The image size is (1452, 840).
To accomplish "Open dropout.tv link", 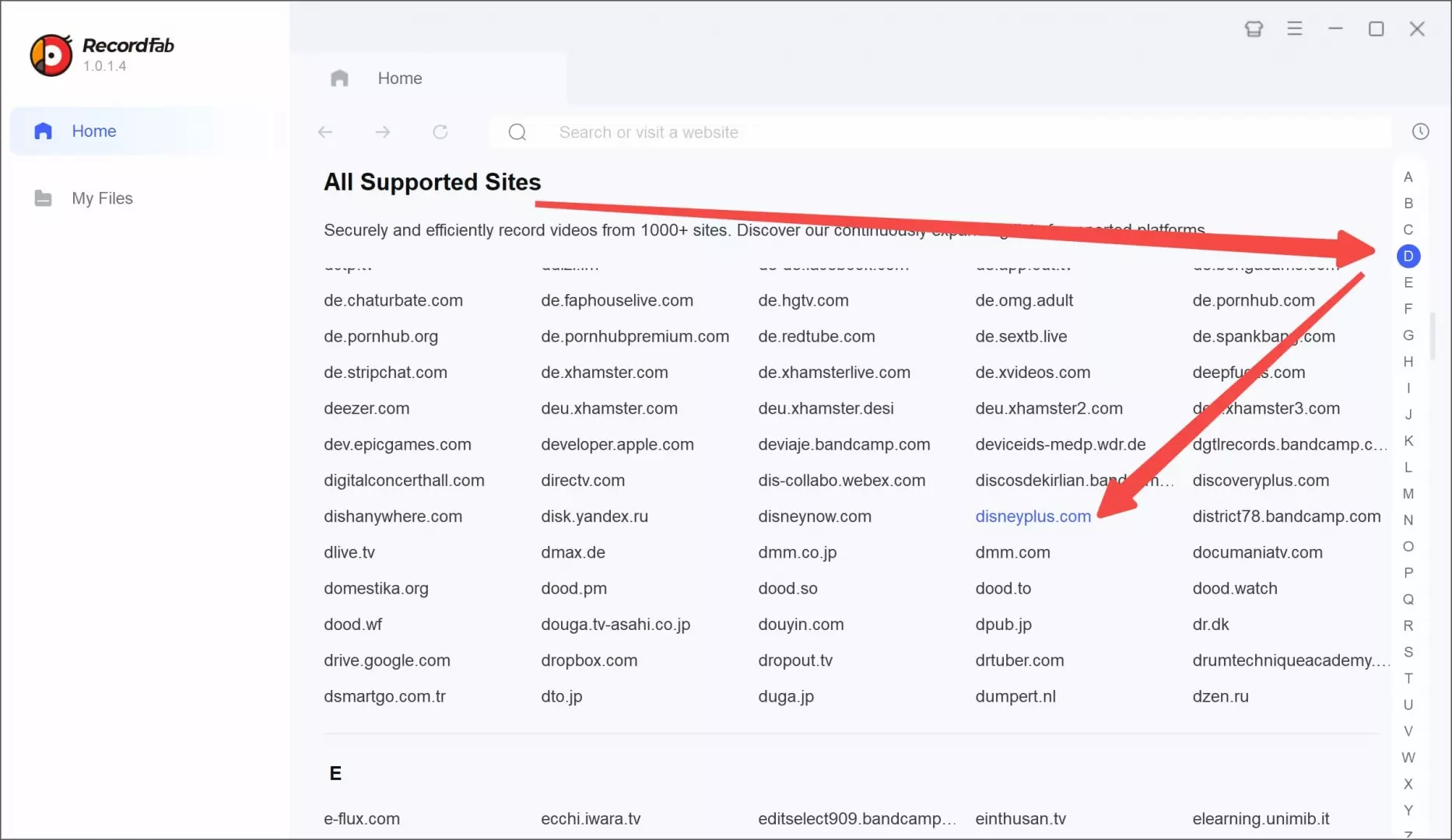I will [795, 660].
